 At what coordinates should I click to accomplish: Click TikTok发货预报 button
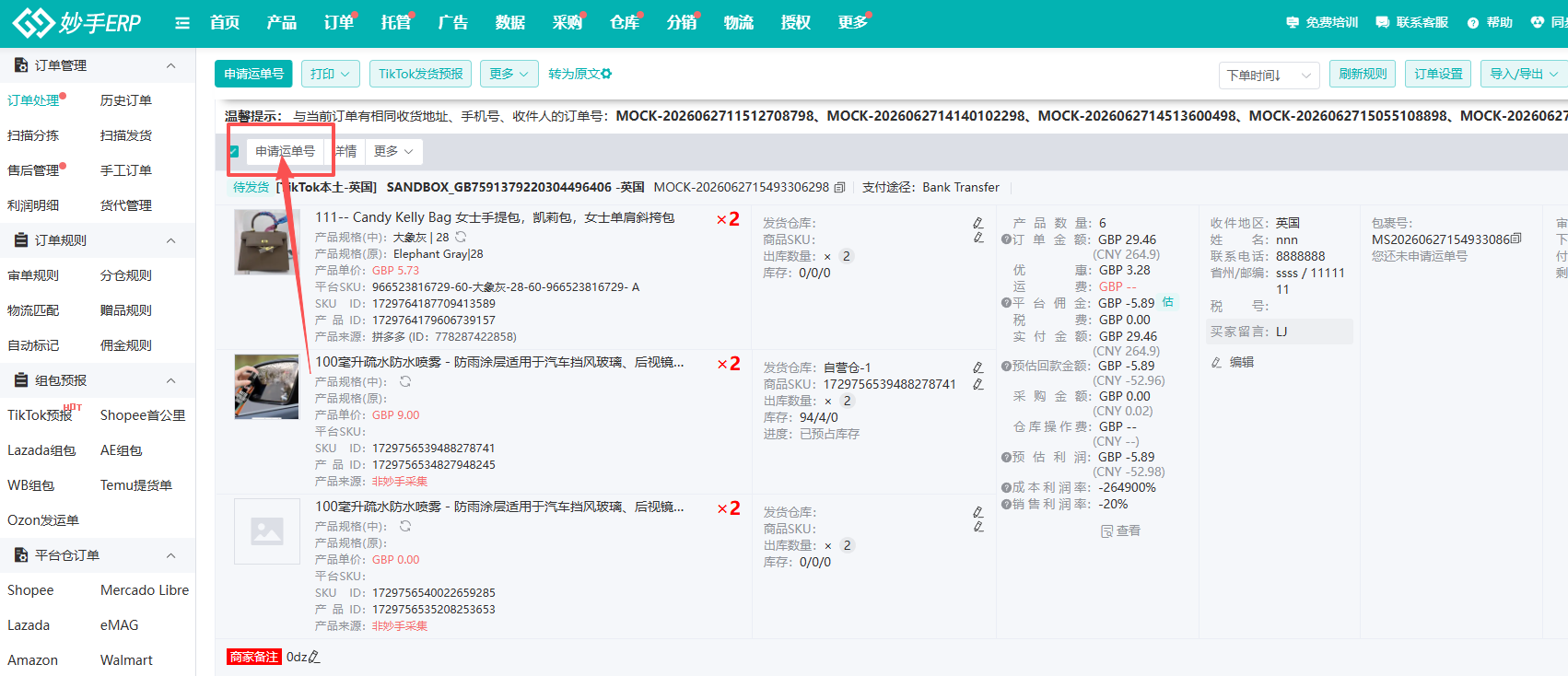[x=421, y=74]
